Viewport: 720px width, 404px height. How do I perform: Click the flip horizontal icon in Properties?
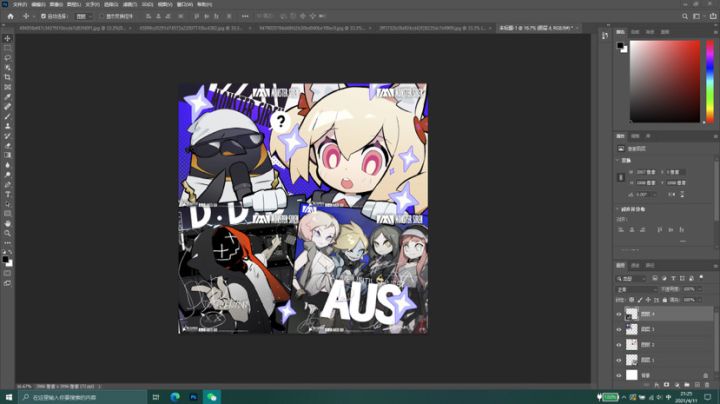click(672, 195)
